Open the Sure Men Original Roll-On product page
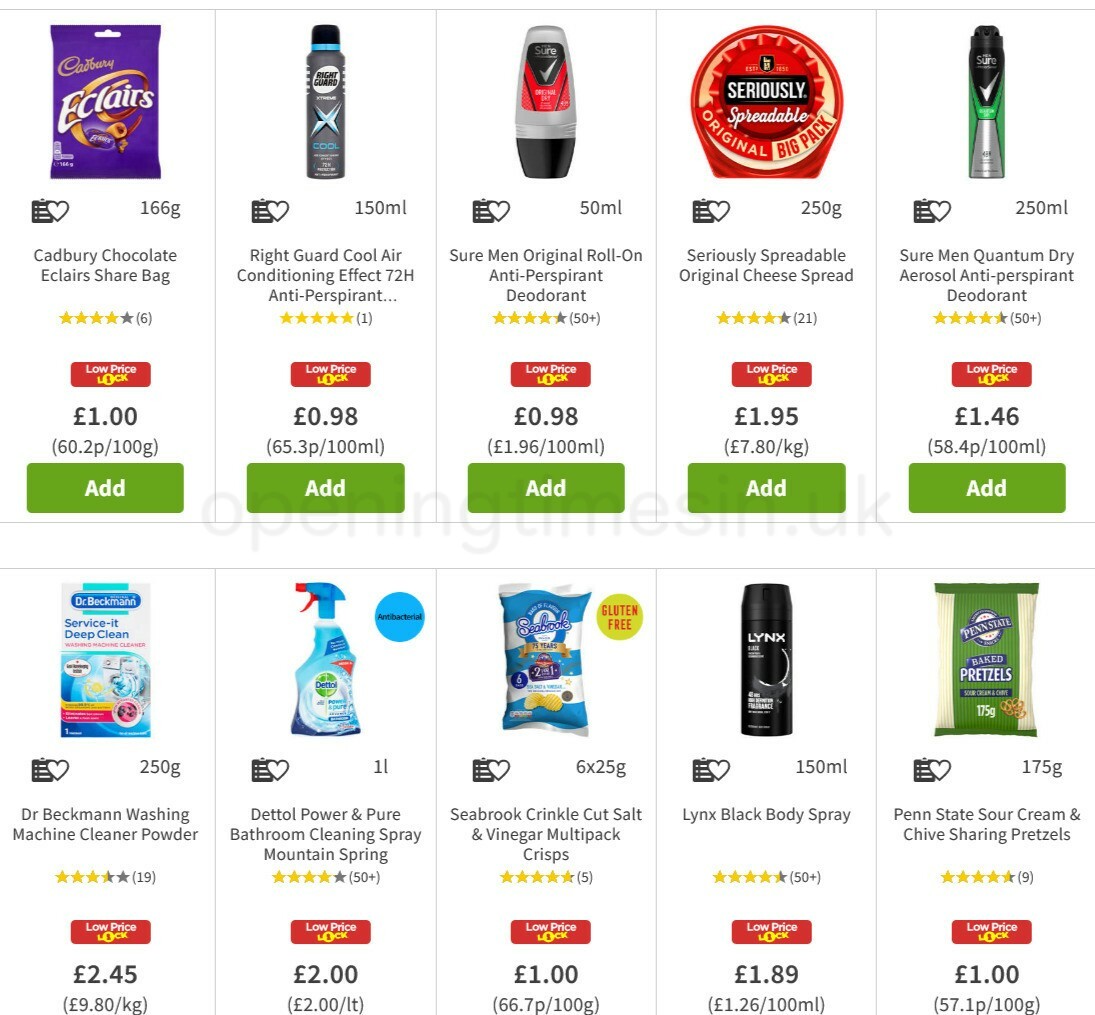 click(546, 275)
